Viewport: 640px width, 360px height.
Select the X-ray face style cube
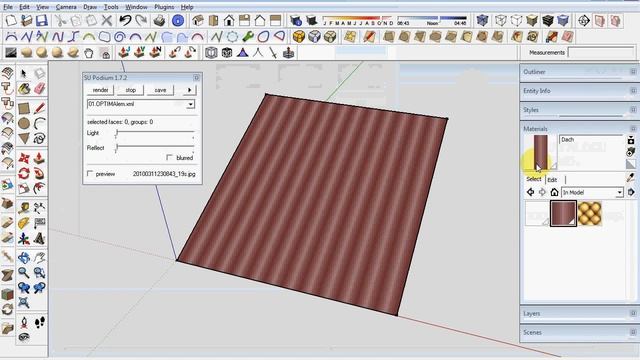coord(482,20)
